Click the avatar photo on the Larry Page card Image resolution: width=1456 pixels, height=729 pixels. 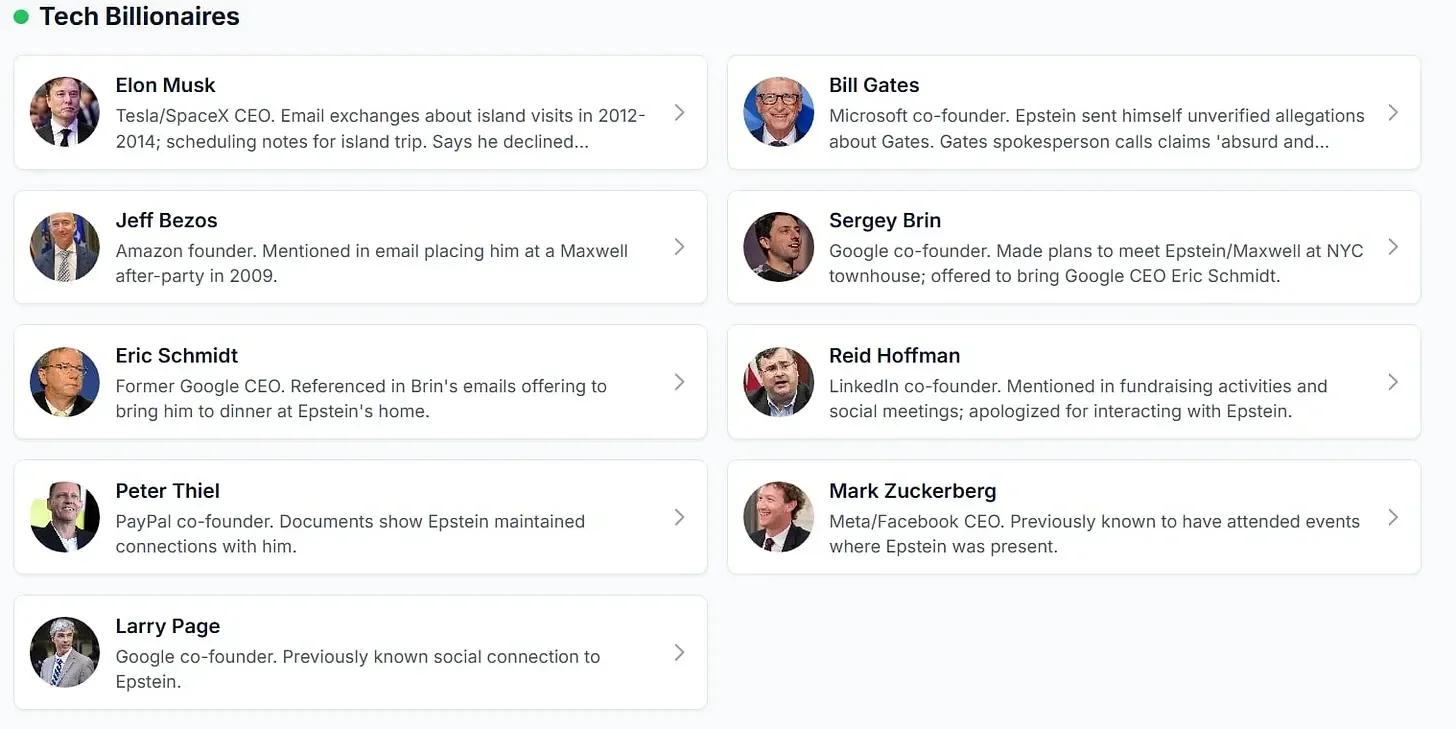coord(65,652)
